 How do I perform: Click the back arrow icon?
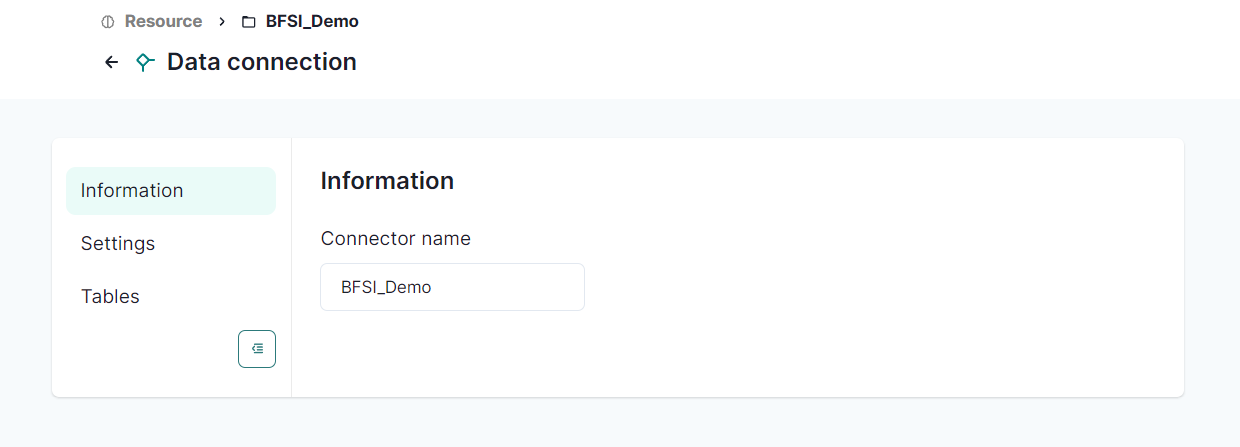point(112,62)
